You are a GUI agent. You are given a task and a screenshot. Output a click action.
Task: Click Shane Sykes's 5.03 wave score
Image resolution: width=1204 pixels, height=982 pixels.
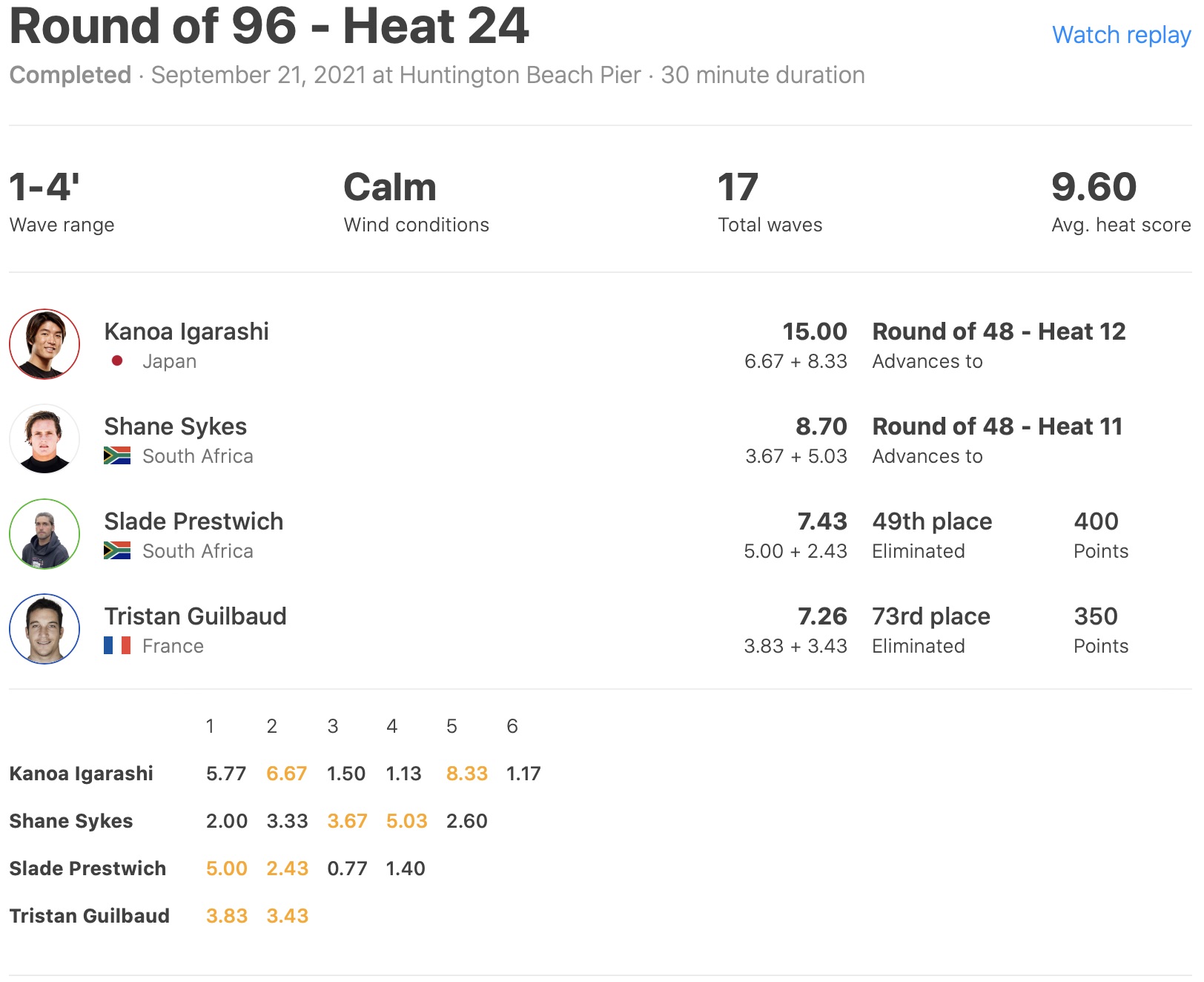click(406, 821)
